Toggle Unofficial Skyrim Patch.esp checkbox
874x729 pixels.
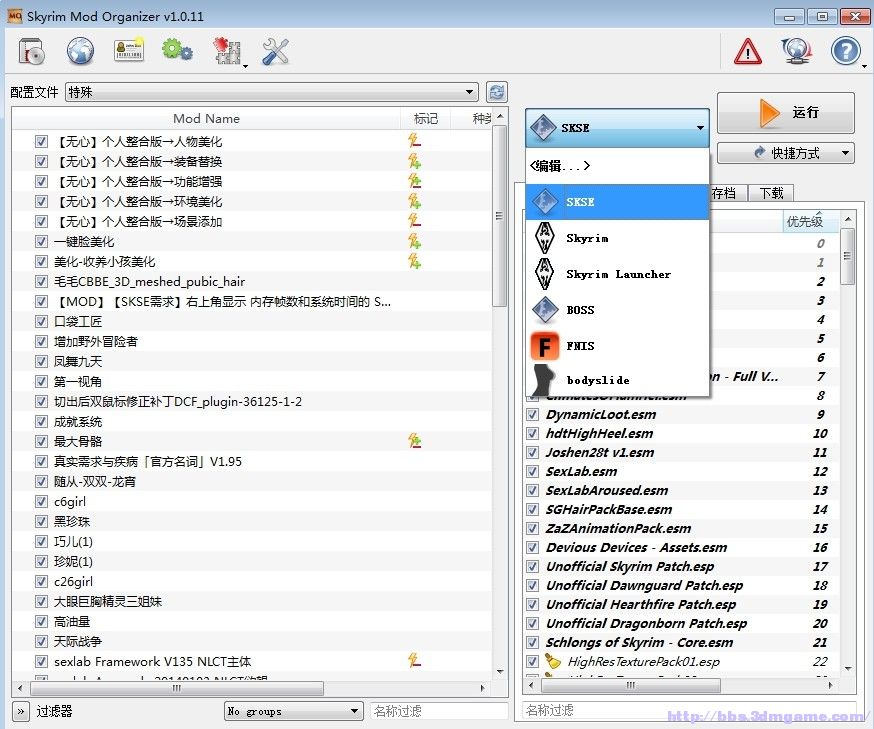532,566
